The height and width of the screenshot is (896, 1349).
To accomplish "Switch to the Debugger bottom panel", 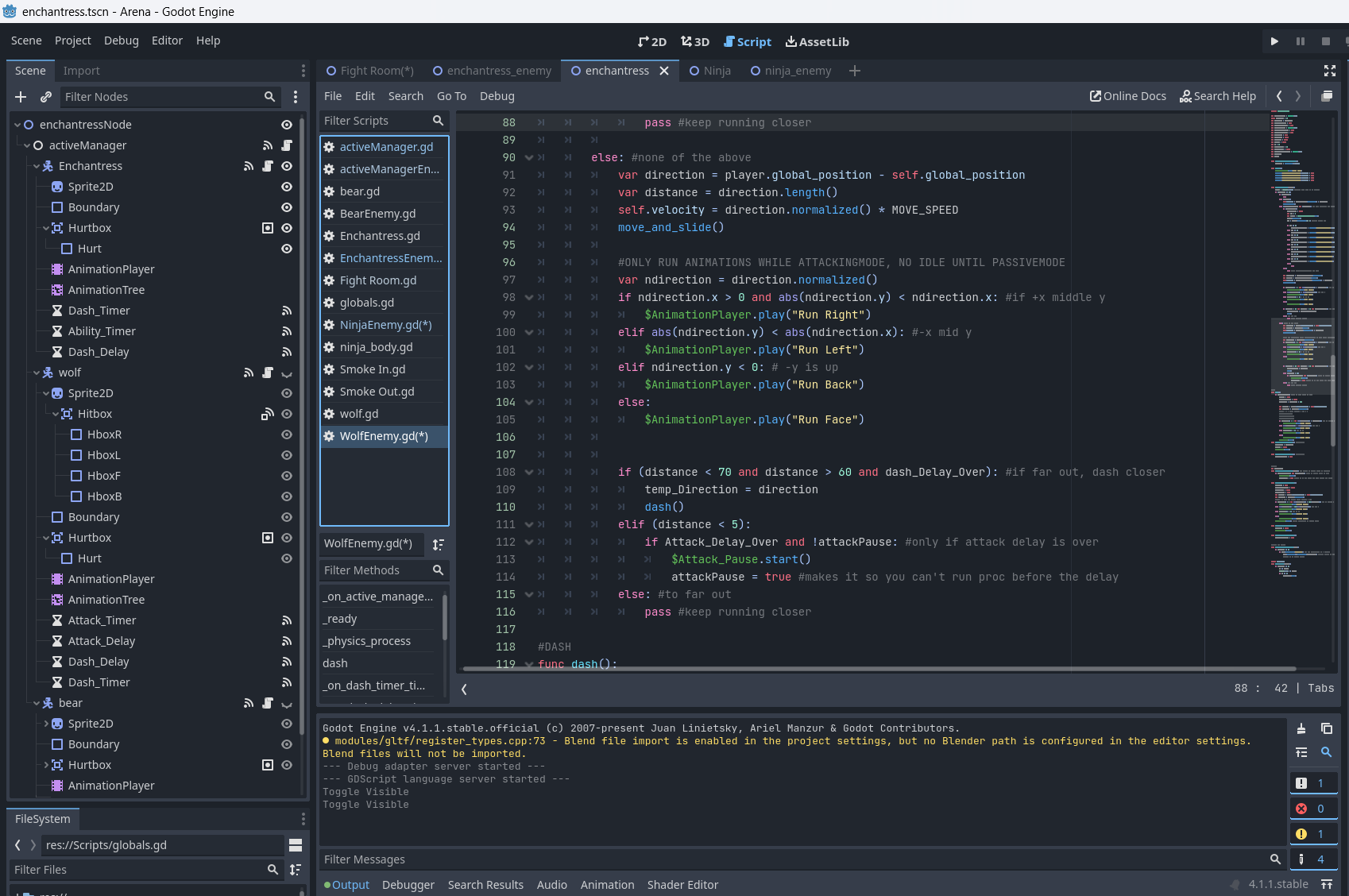I will click(408, 885).
